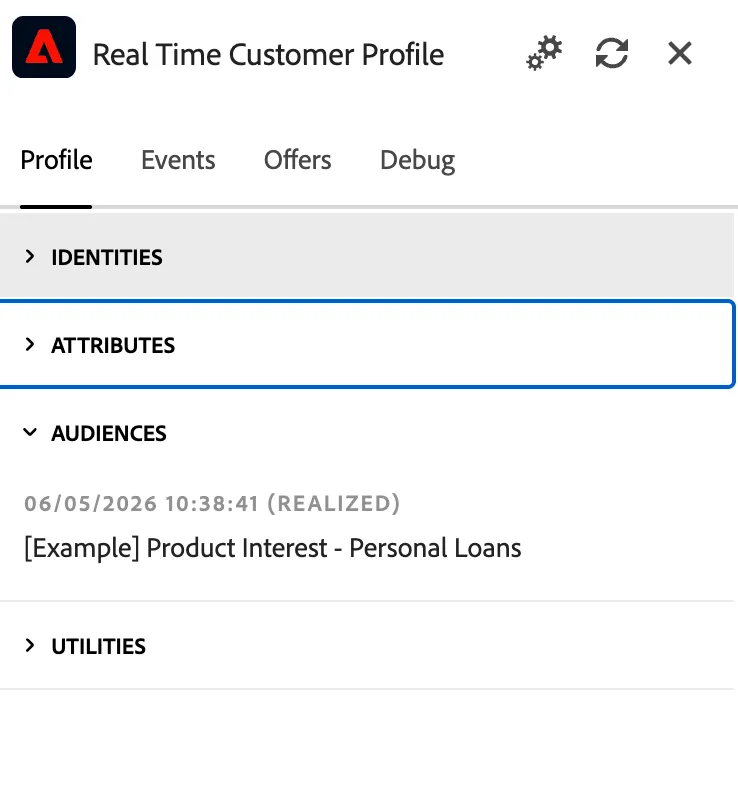Viewport: 738px width, 802px height.
Task: Click the ATTRIBUTES heading label
Action: click(x=113, y=345)
